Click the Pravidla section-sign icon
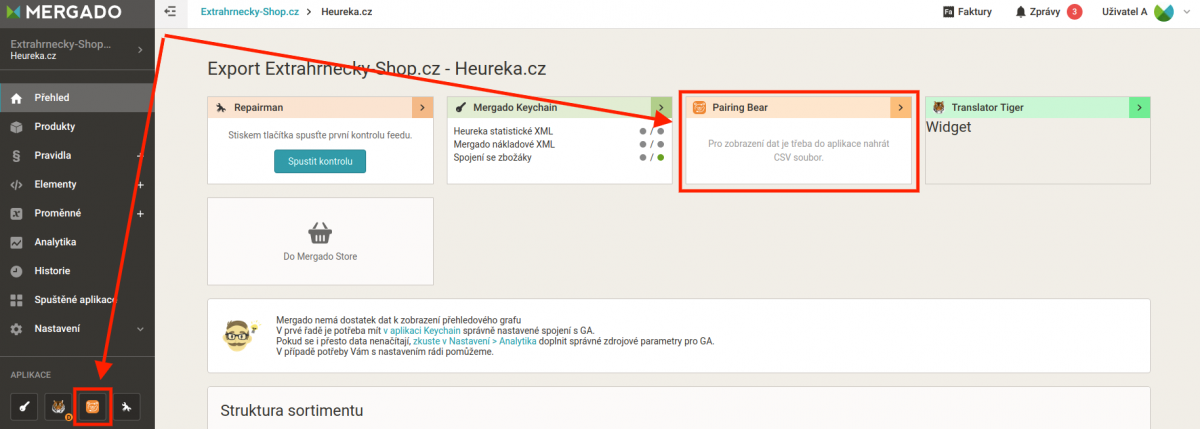Screen dimensions: 1200x429 pos(16,156)
